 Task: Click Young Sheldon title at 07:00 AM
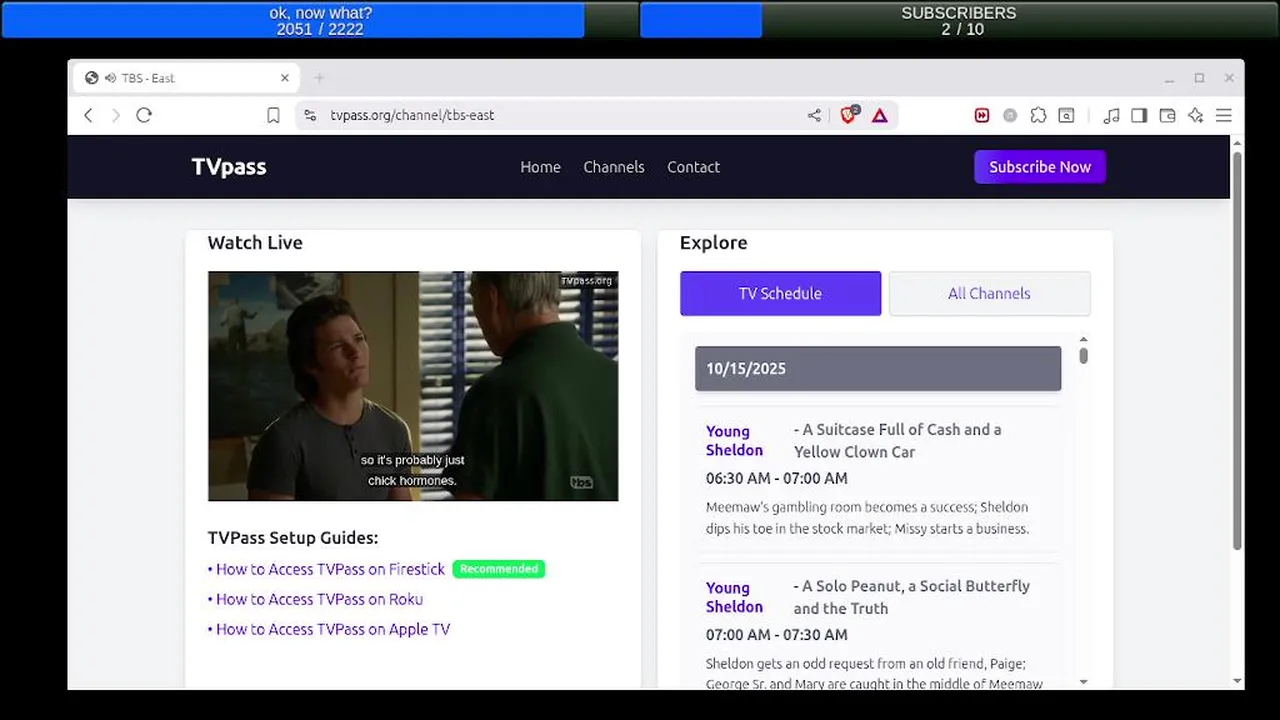[734, 597]
